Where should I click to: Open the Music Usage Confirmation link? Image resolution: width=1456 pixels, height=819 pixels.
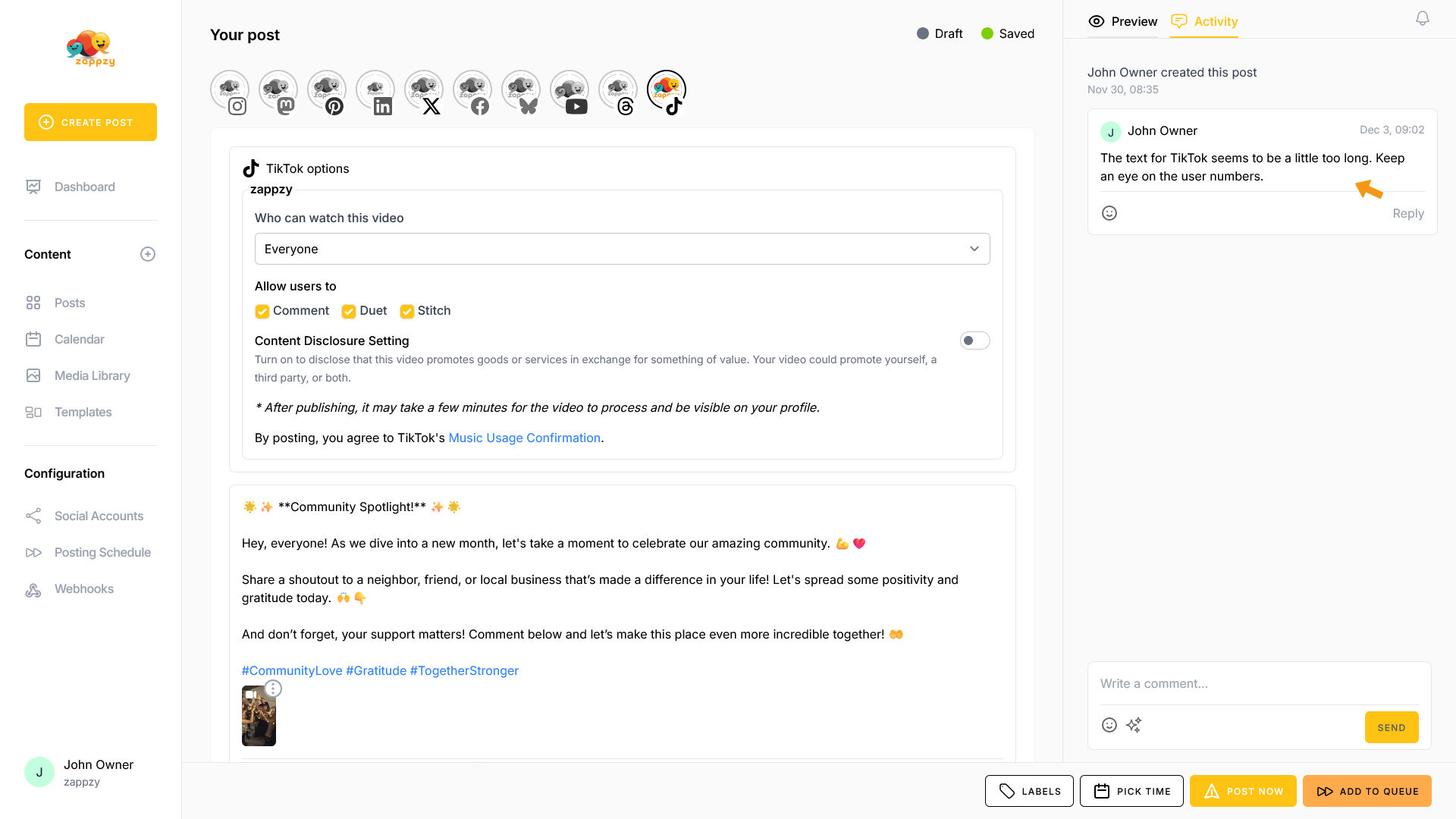pyautogui.click(x=524, y=438)
